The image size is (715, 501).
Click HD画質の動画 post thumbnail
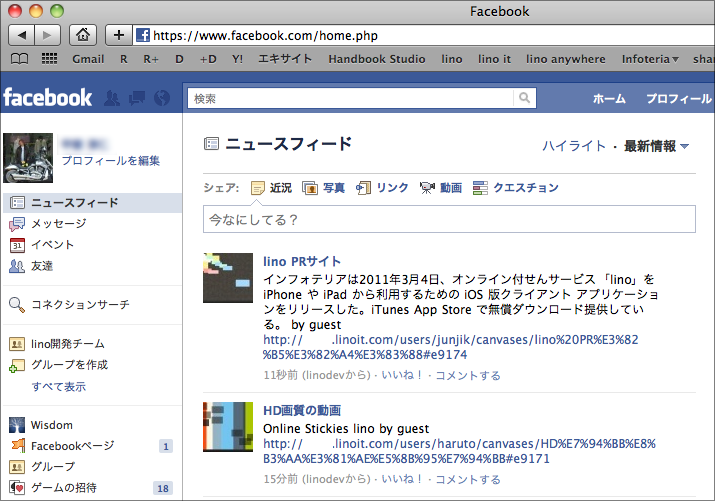[x=228, y=427]
